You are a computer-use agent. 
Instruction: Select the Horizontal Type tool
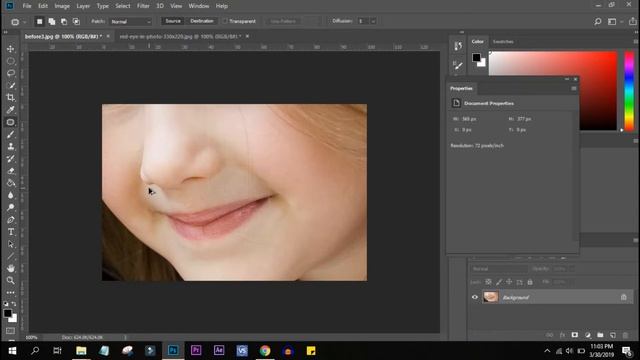pyautogui.click(x=11, y=232)
